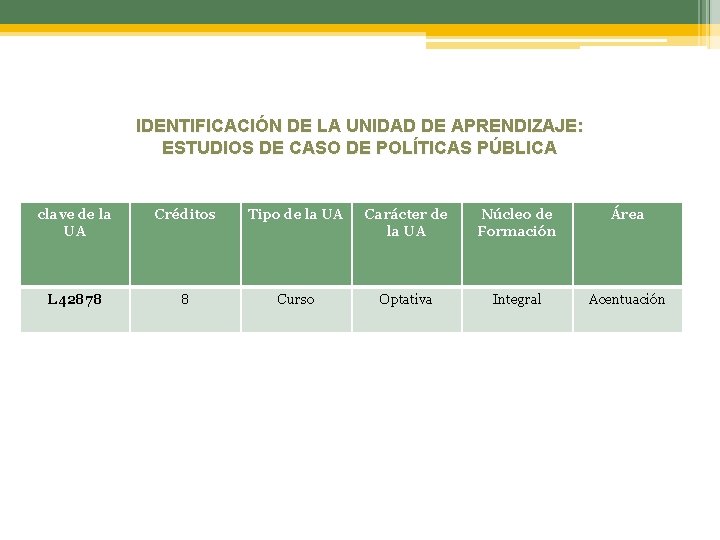Select the 'Área' column header
The height and width of the screenshot is (540, 720).
click(x=628, y=244)
